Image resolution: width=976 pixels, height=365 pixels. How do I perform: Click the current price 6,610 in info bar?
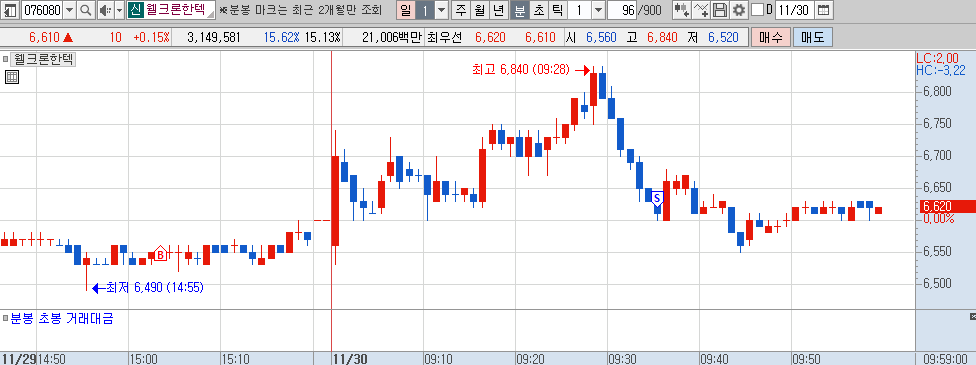coord(45,37)
